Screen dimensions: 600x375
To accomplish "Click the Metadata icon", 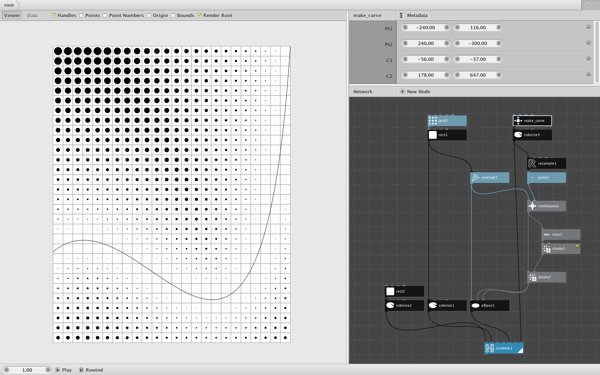I will click(x=401, y=15).
